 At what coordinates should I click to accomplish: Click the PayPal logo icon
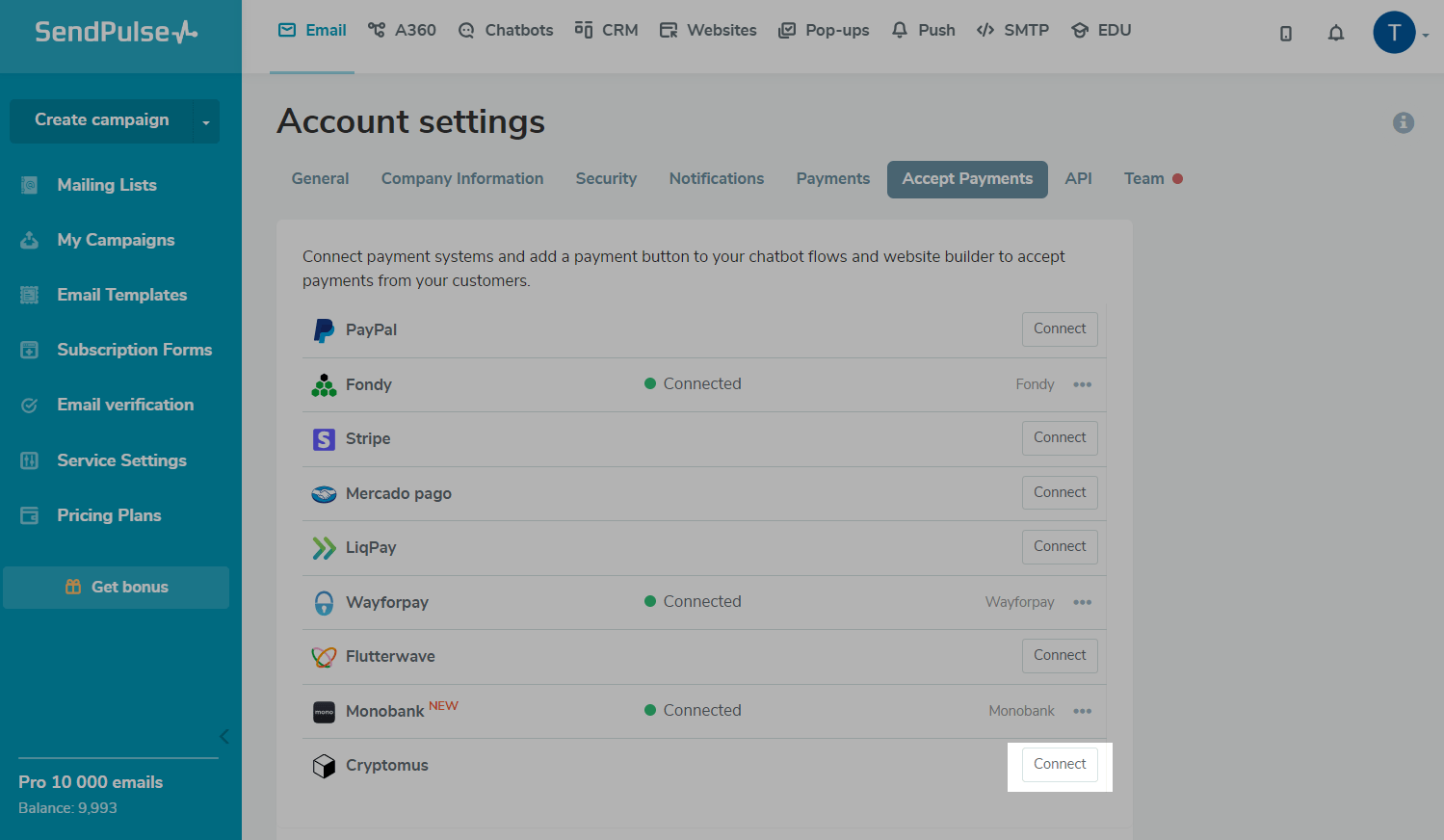pyautogui.click(x=324, y=330)
